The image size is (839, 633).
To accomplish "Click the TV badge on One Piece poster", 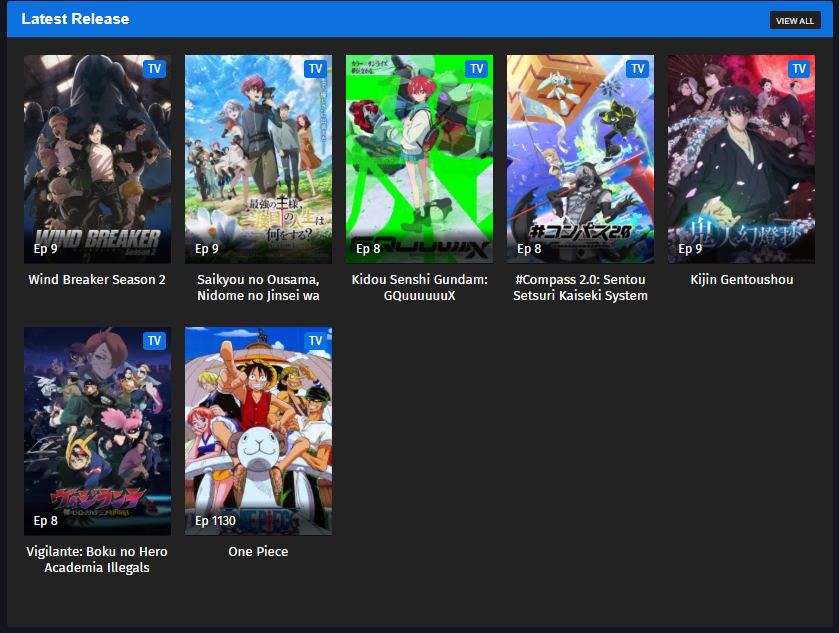I will coord(315,341).
